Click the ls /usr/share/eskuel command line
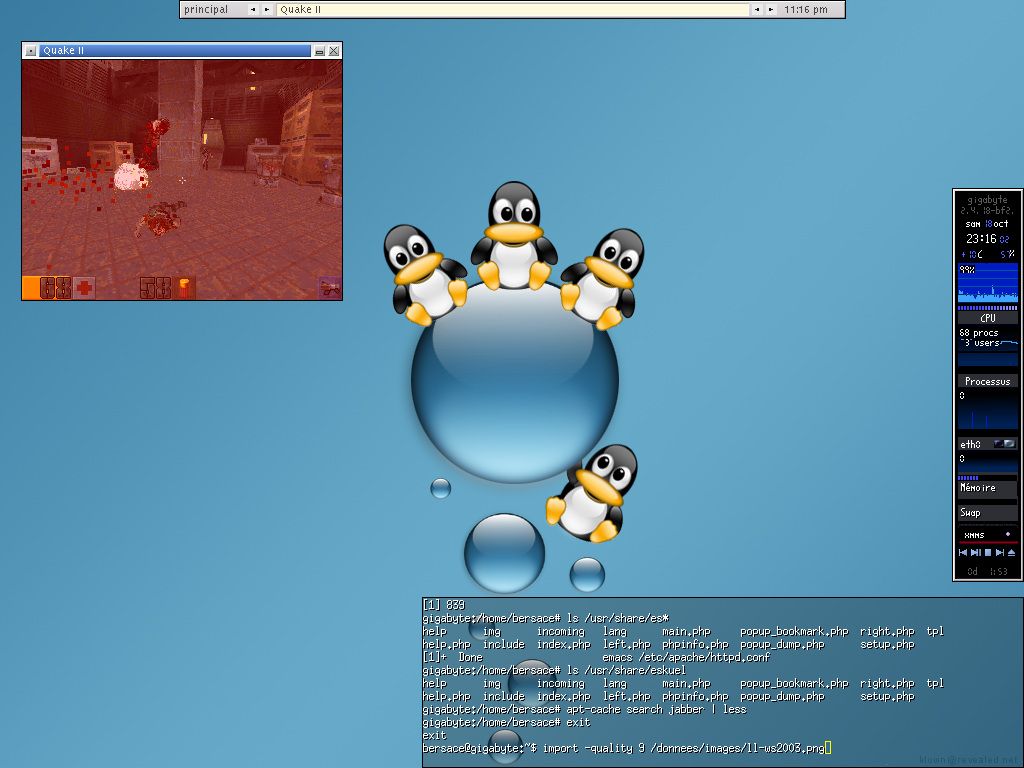This screenshot has width=1024, height=768. (554, 670)
